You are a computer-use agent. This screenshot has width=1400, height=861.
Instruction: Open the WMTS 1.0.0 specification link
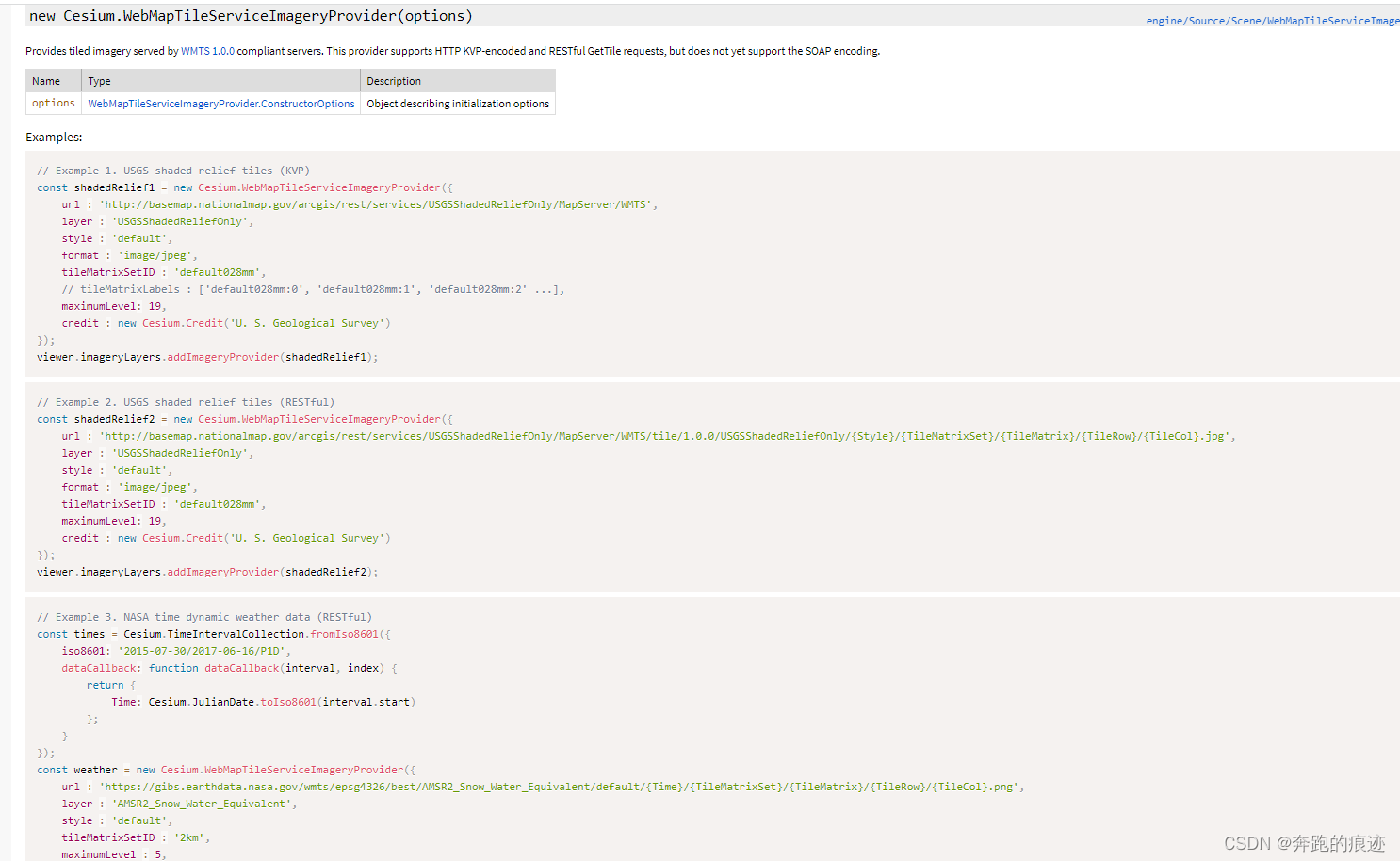[x=207, y=51]
